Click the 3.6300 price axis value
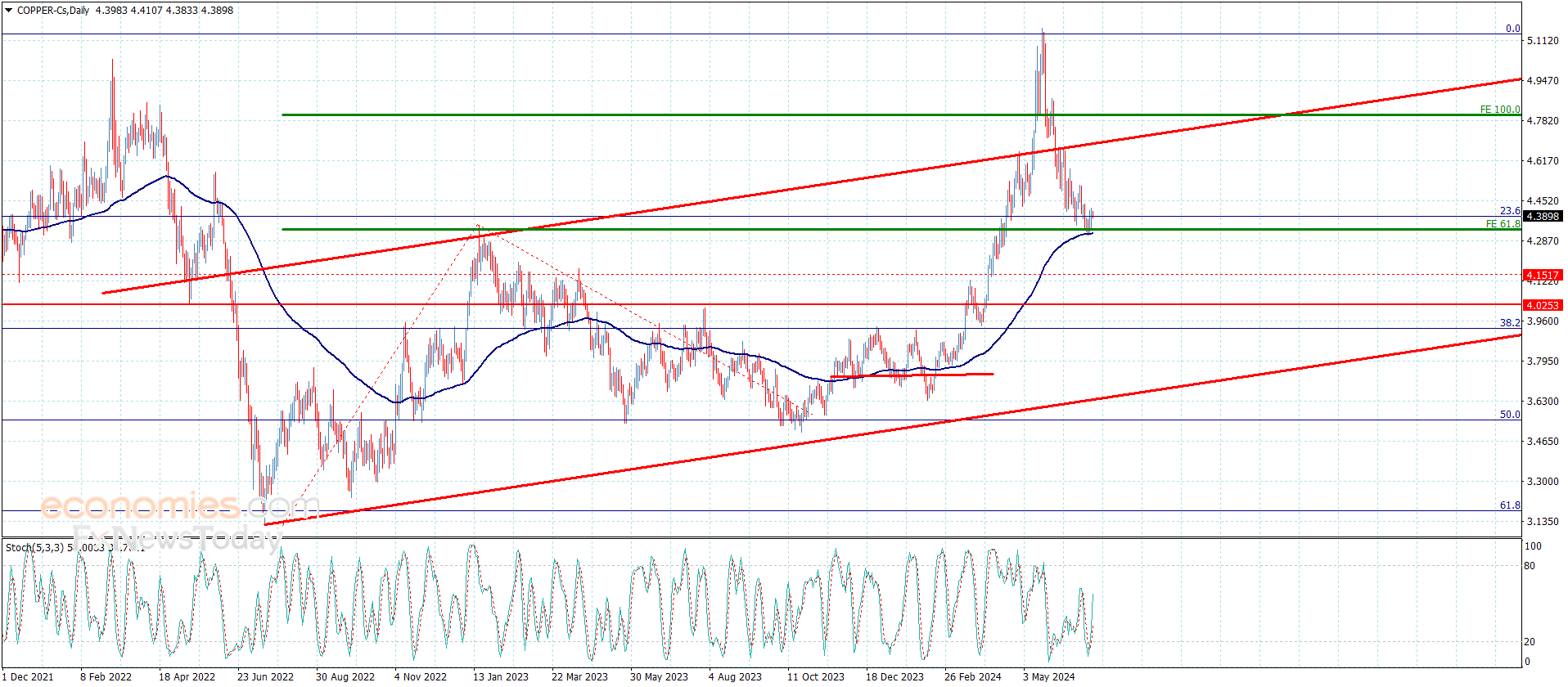Viewport: 1568px width, 687px height. click(1543, 402)
